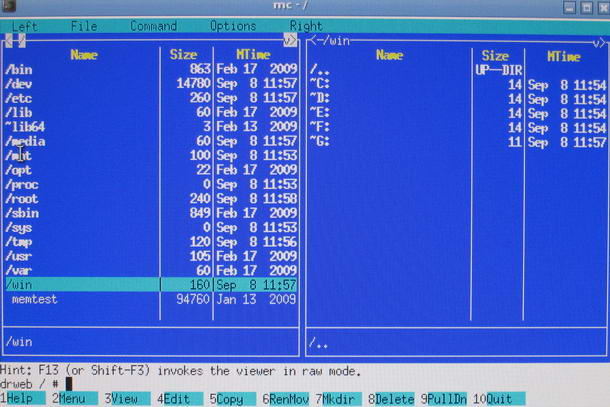Sort left panel by Name column header

[84, 55]
